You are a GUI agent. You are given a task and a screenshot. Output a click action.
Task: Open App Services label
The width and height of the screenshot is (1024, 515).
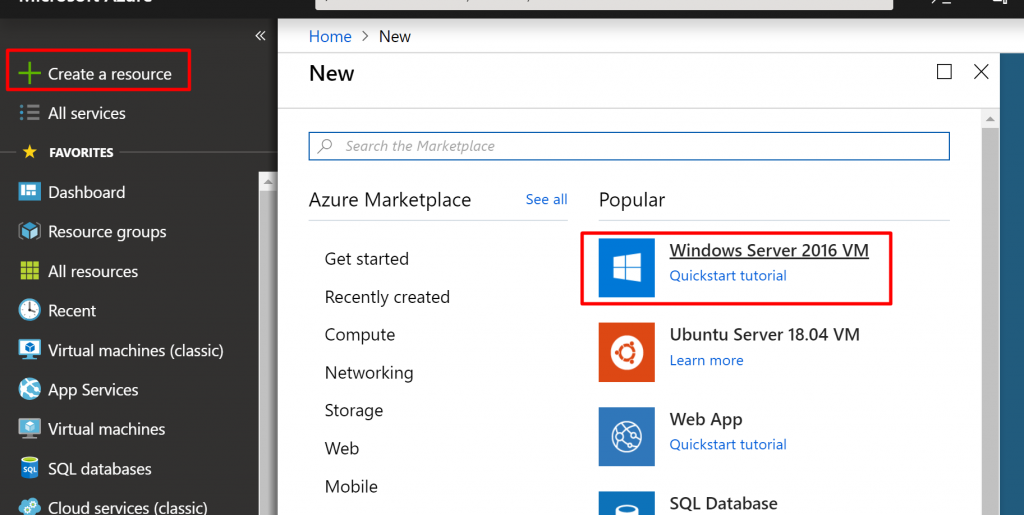93,390
